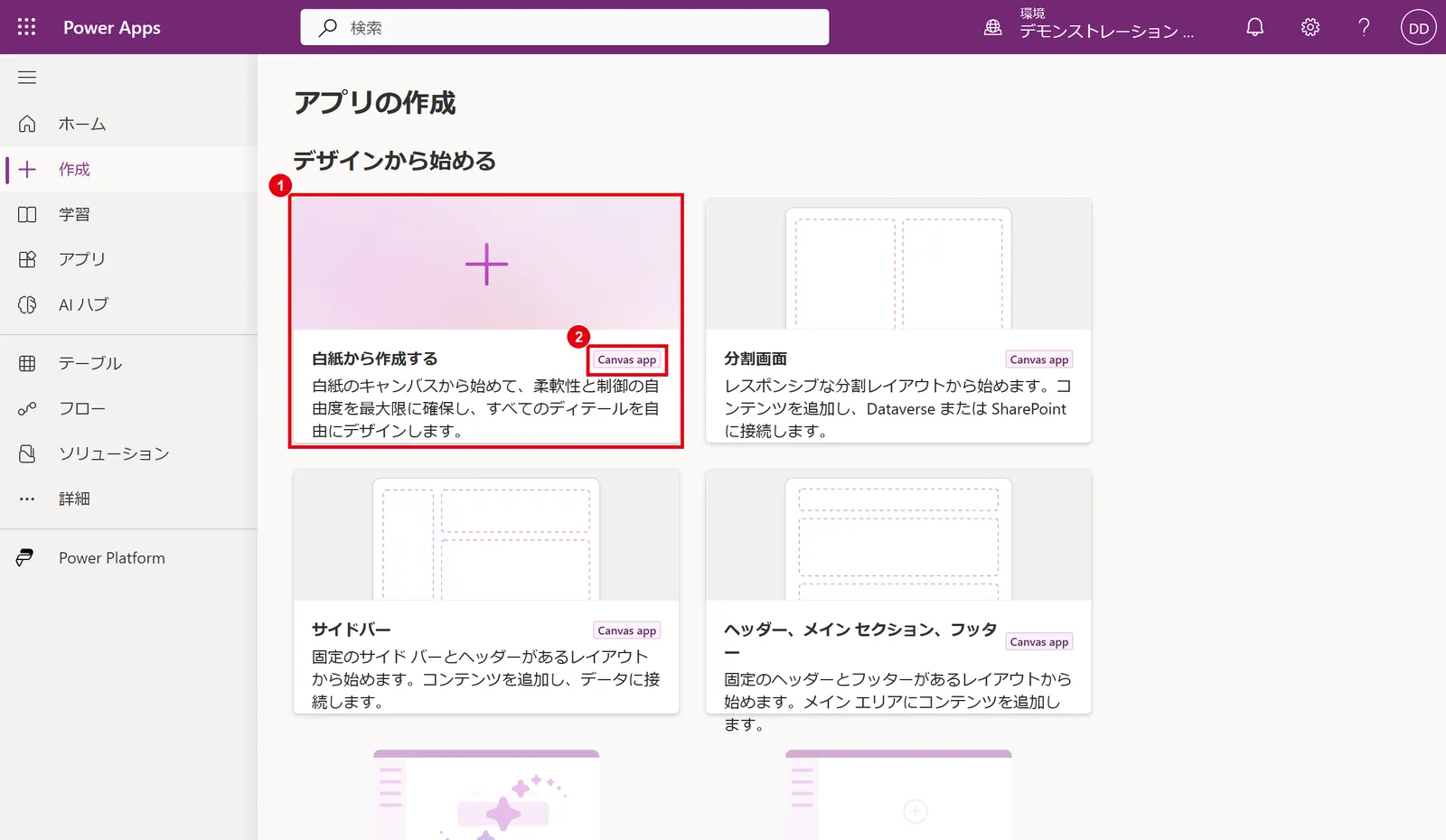Click the 学習 book icon
Screen dimensions: 1446x840
pyautogui.click(x=27, y=214)
